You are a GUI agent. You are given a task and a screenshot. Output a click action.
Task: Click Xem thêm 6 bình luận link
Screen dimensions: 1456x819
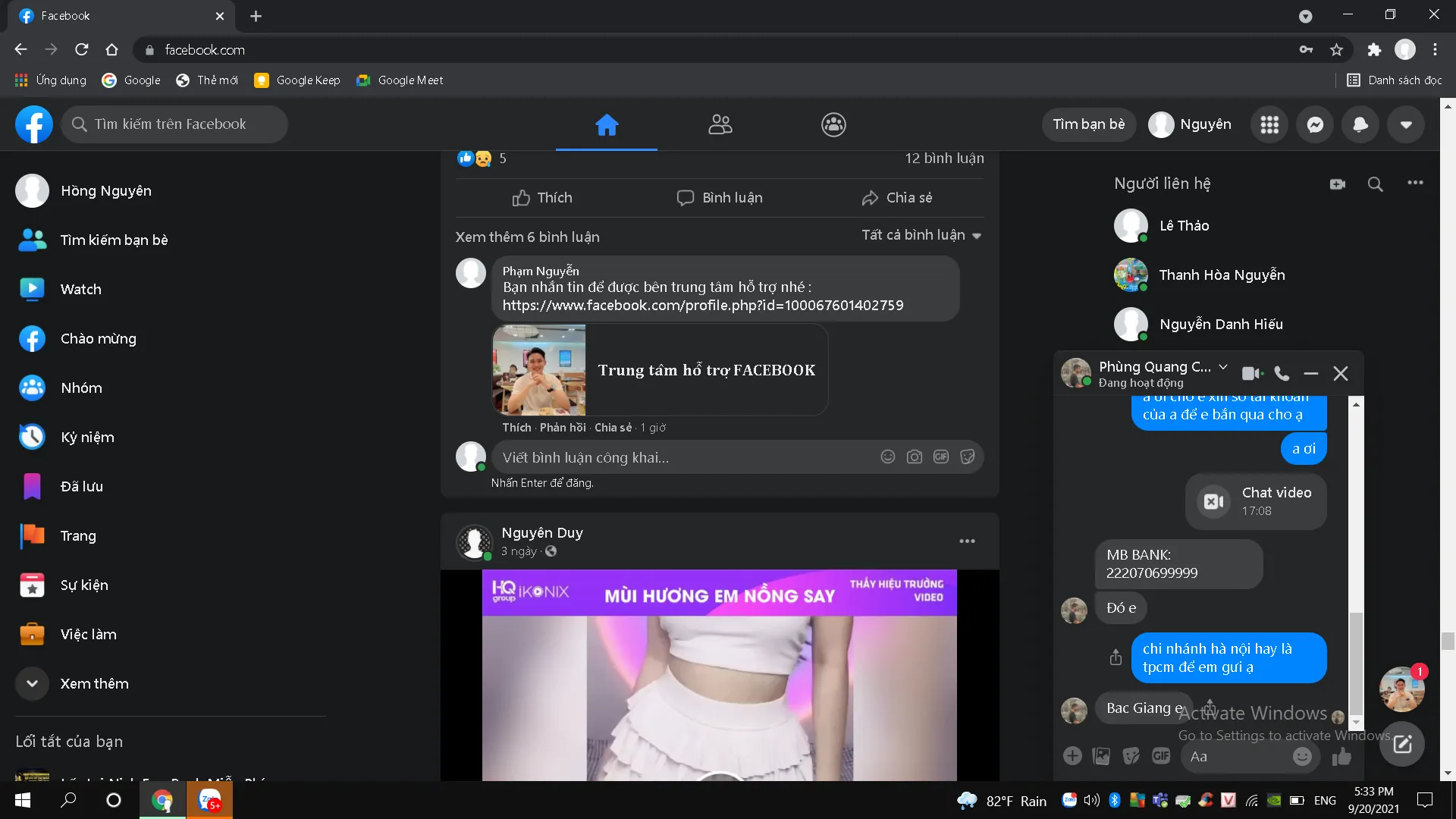tap(527, 237)
